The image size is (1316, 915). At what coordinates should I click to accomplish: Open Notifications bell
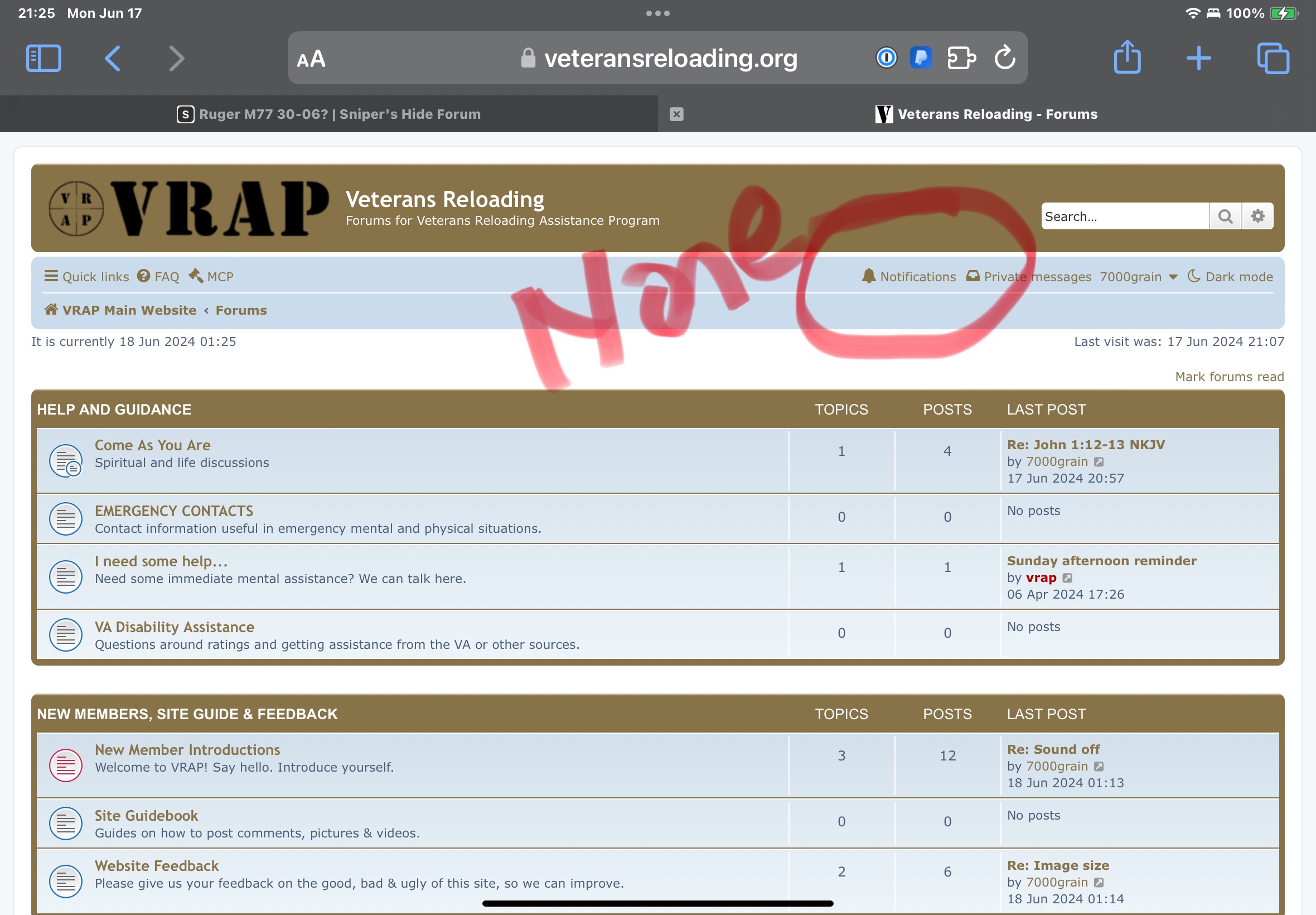[908, 276]
